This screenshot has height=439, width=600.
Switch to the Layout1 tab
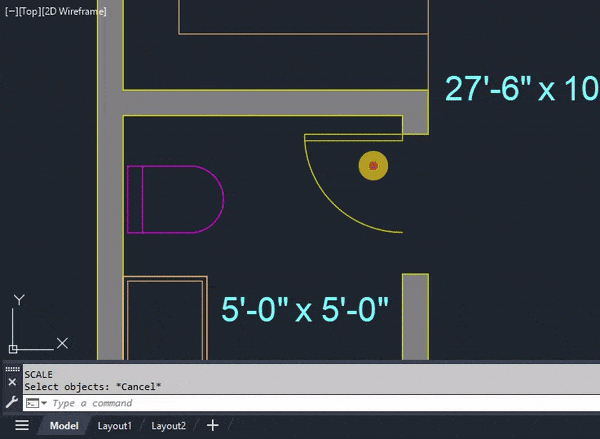click(114, 426)
